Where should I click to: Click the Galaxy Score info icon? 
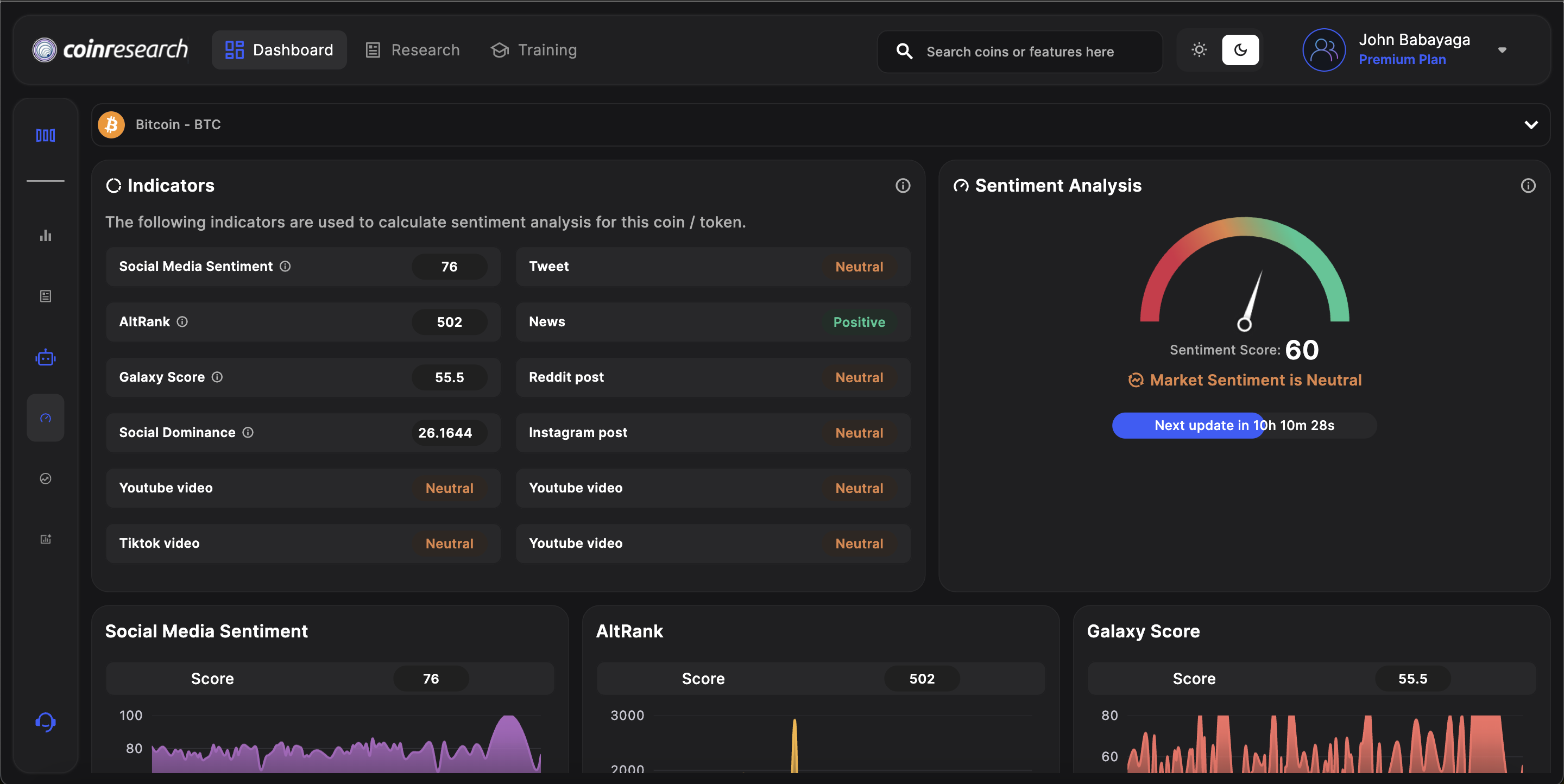pyautogui.click(x=217, y=377)
